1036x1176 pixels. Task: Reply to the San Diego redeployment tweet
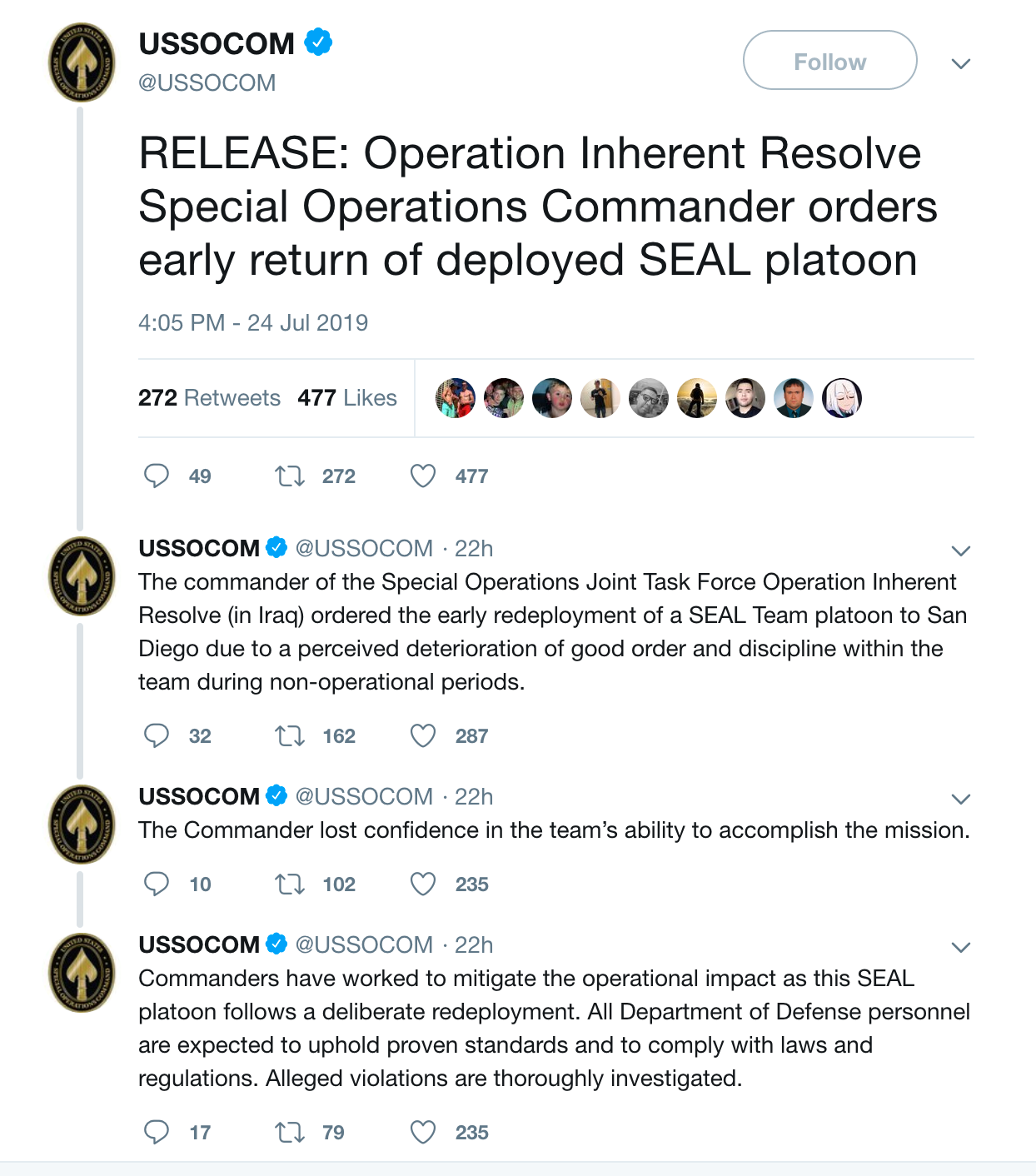tap(157, 735)
